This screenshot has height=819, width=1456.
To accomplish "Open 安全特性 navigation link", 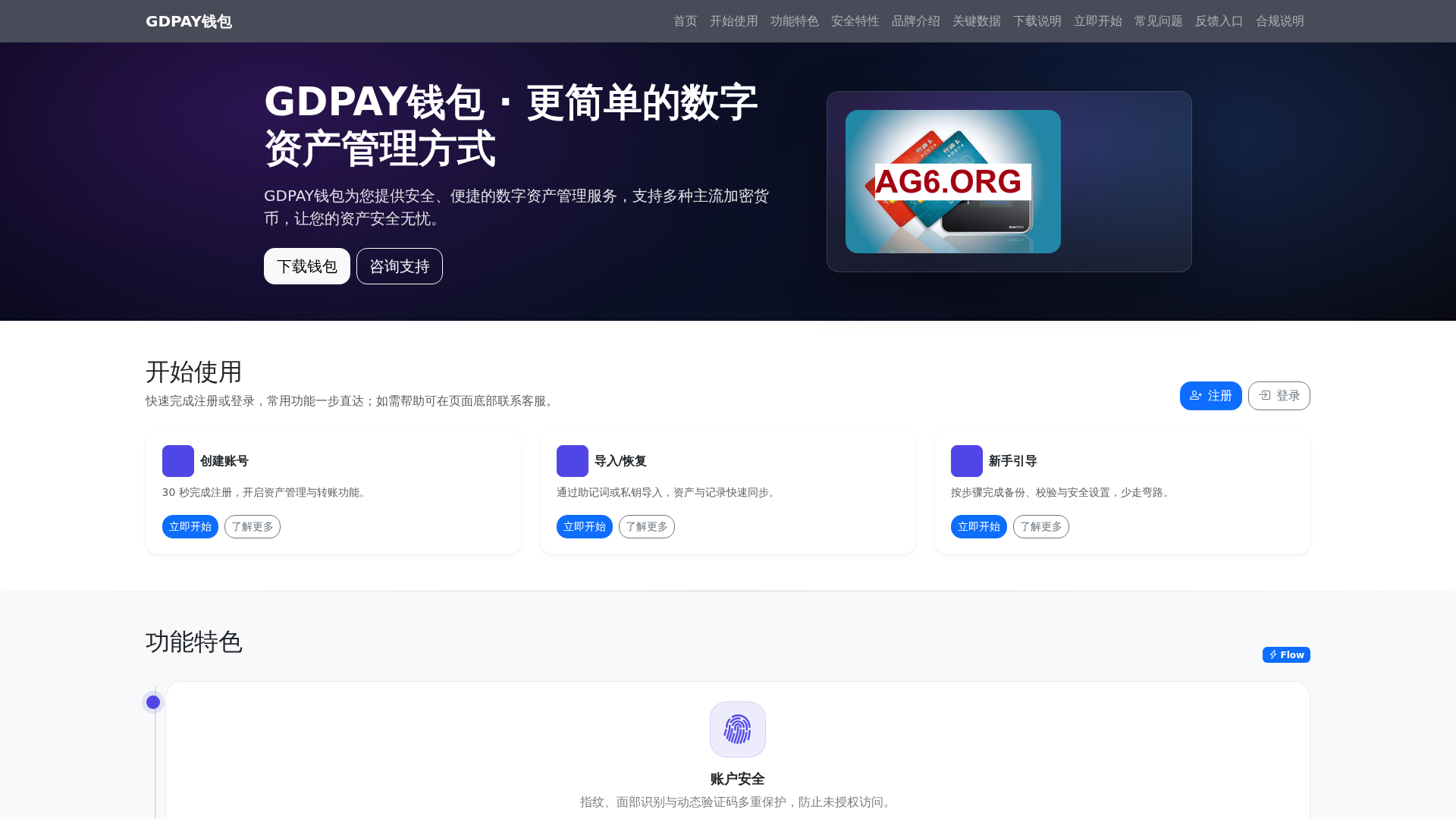I will click(x=855, y=21).
